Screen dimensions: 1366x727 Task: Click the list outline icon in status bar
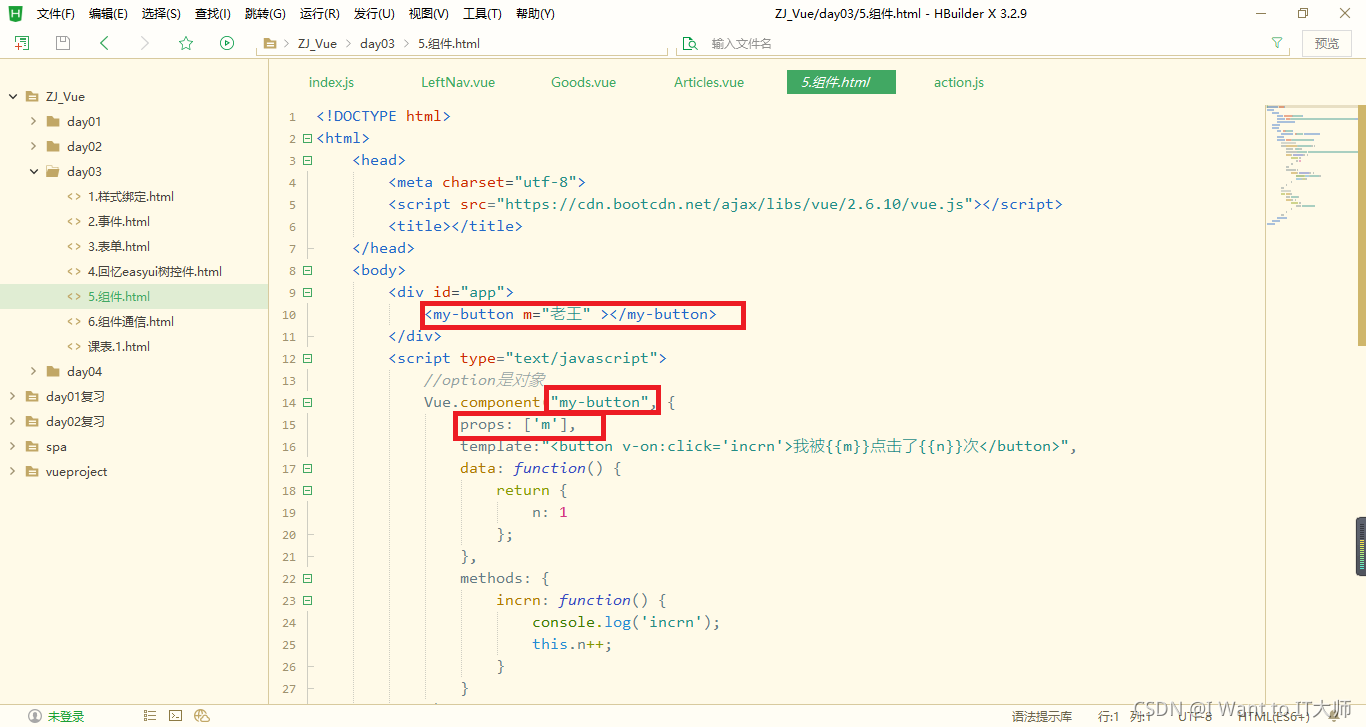(x=150, y=716)
